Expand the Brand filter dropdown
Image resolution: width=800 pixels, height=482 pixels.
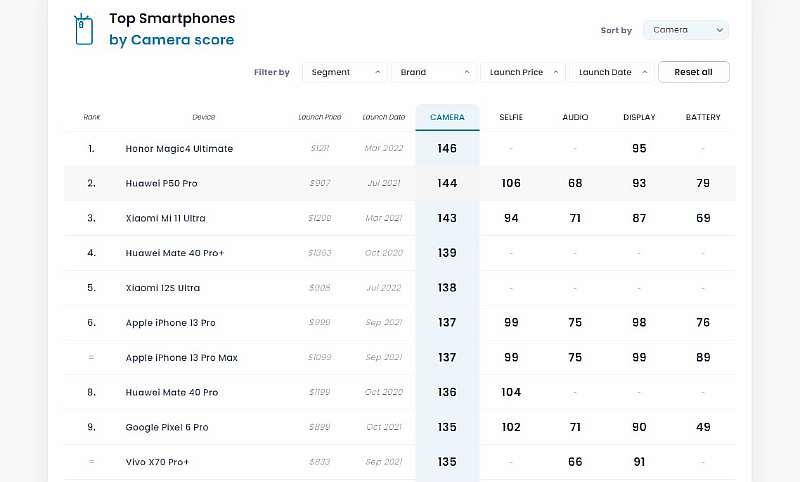[435, 72]
